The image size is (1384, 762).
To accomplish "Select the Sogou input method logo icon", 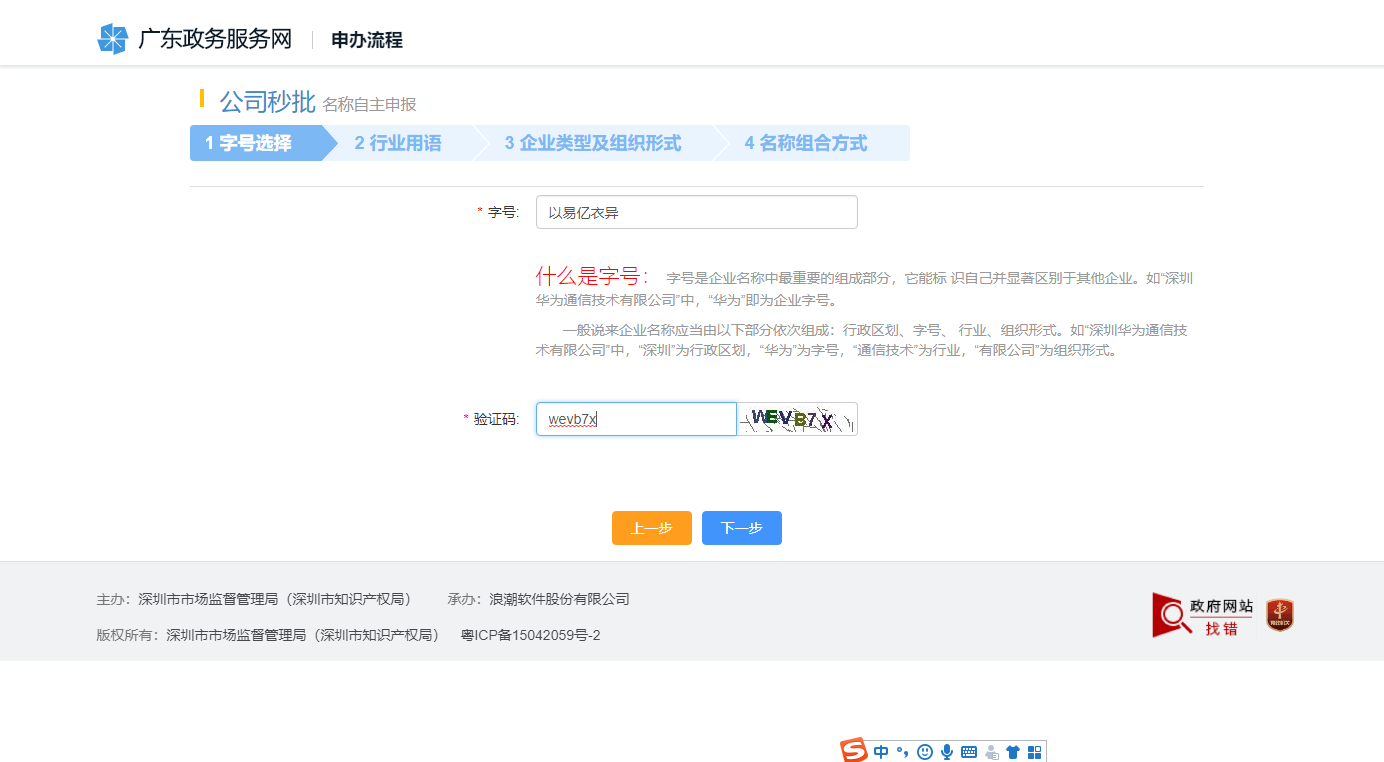I will point(854,750).
